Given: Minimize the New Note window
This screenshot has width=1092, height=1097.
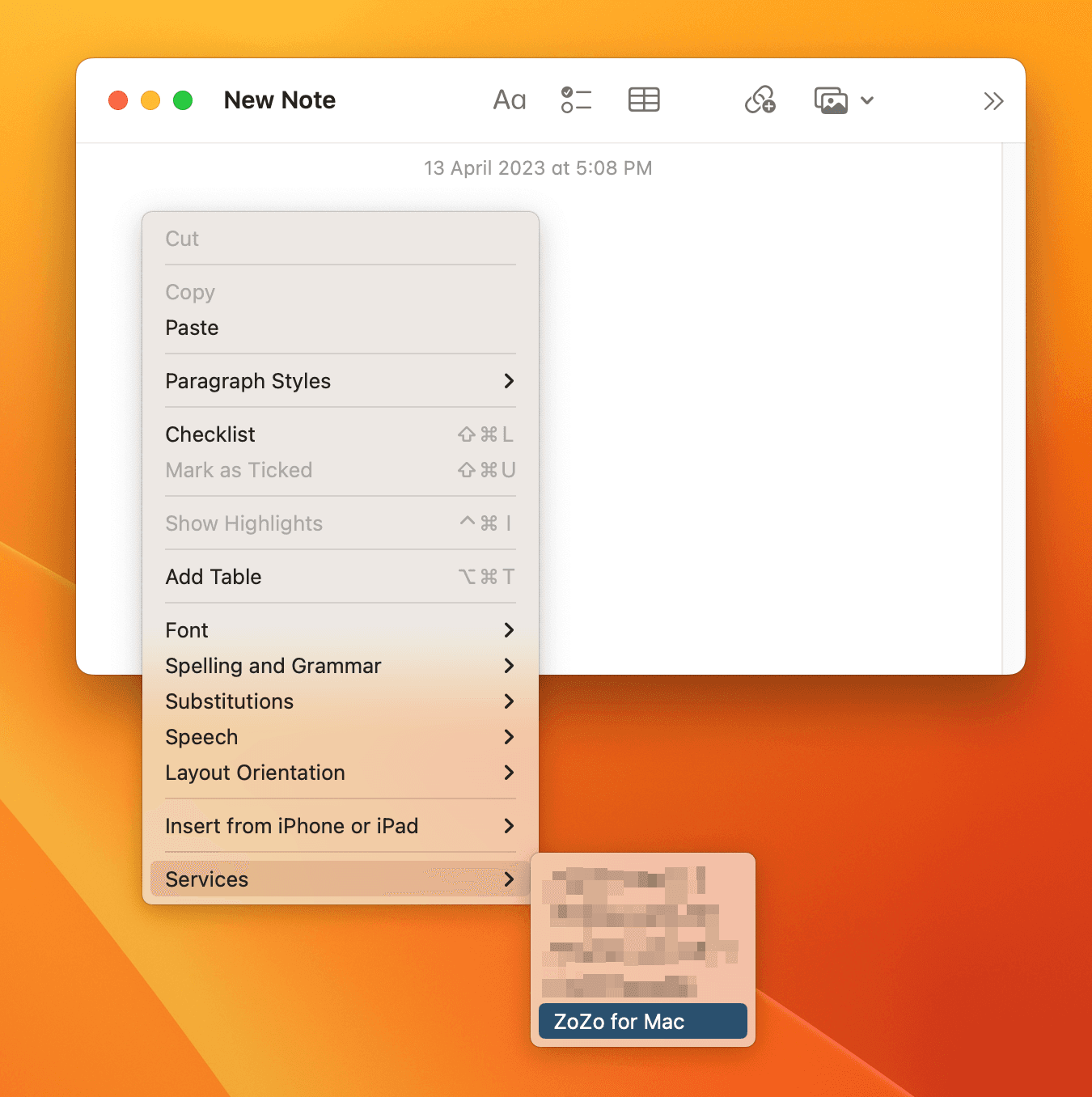Looking at the screenshot, I should pyautogui.click(x=150, y=100).
